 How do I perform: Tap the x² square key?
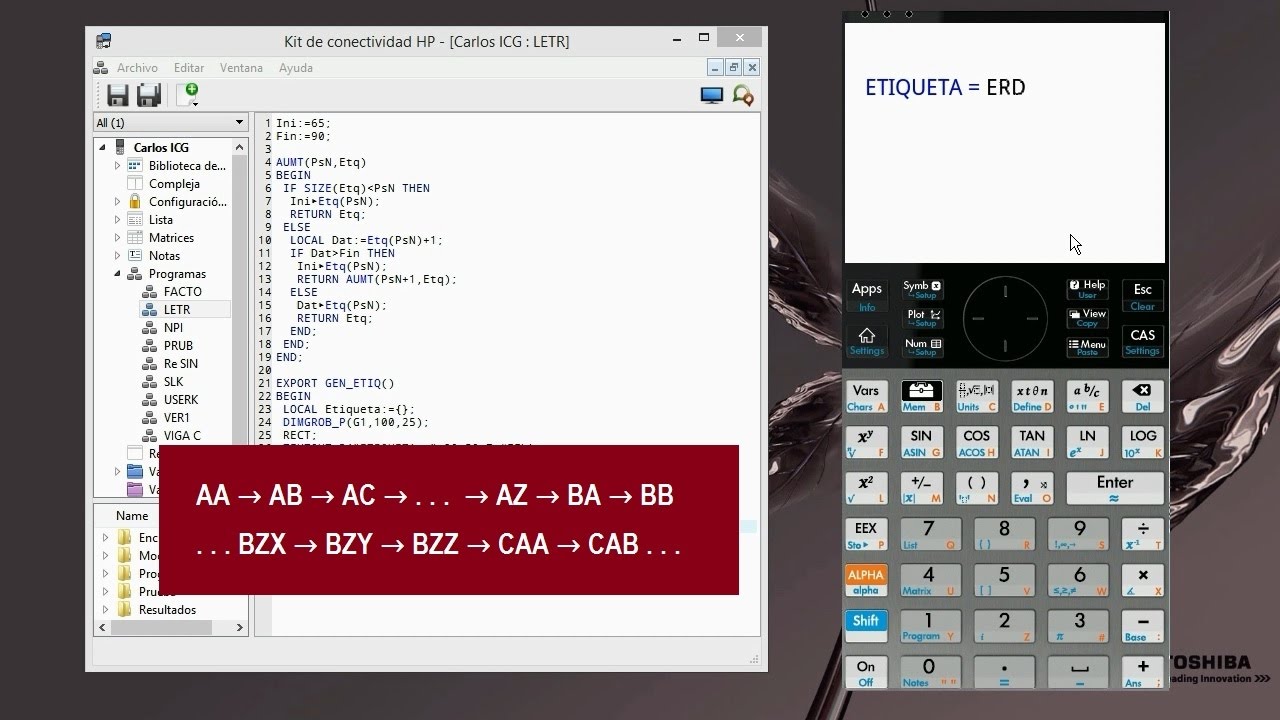click(866, 488)
